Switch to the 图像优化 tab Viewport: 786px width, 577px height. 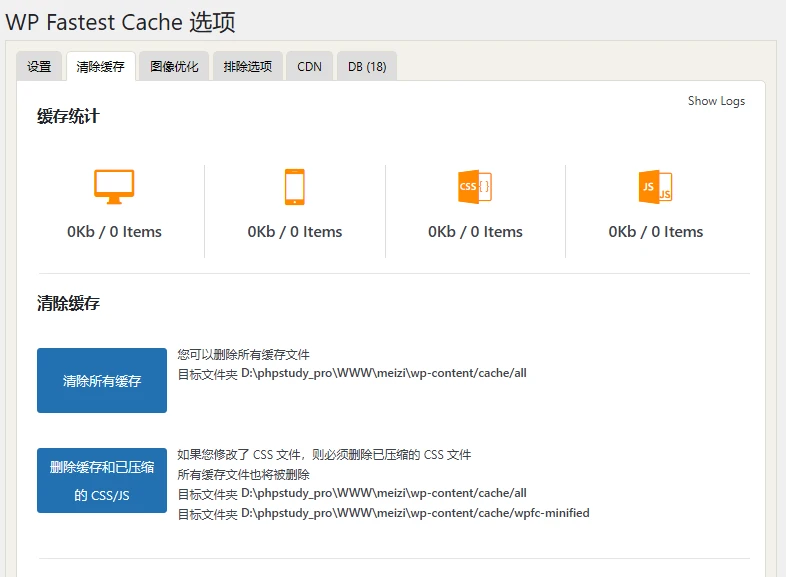174,66
